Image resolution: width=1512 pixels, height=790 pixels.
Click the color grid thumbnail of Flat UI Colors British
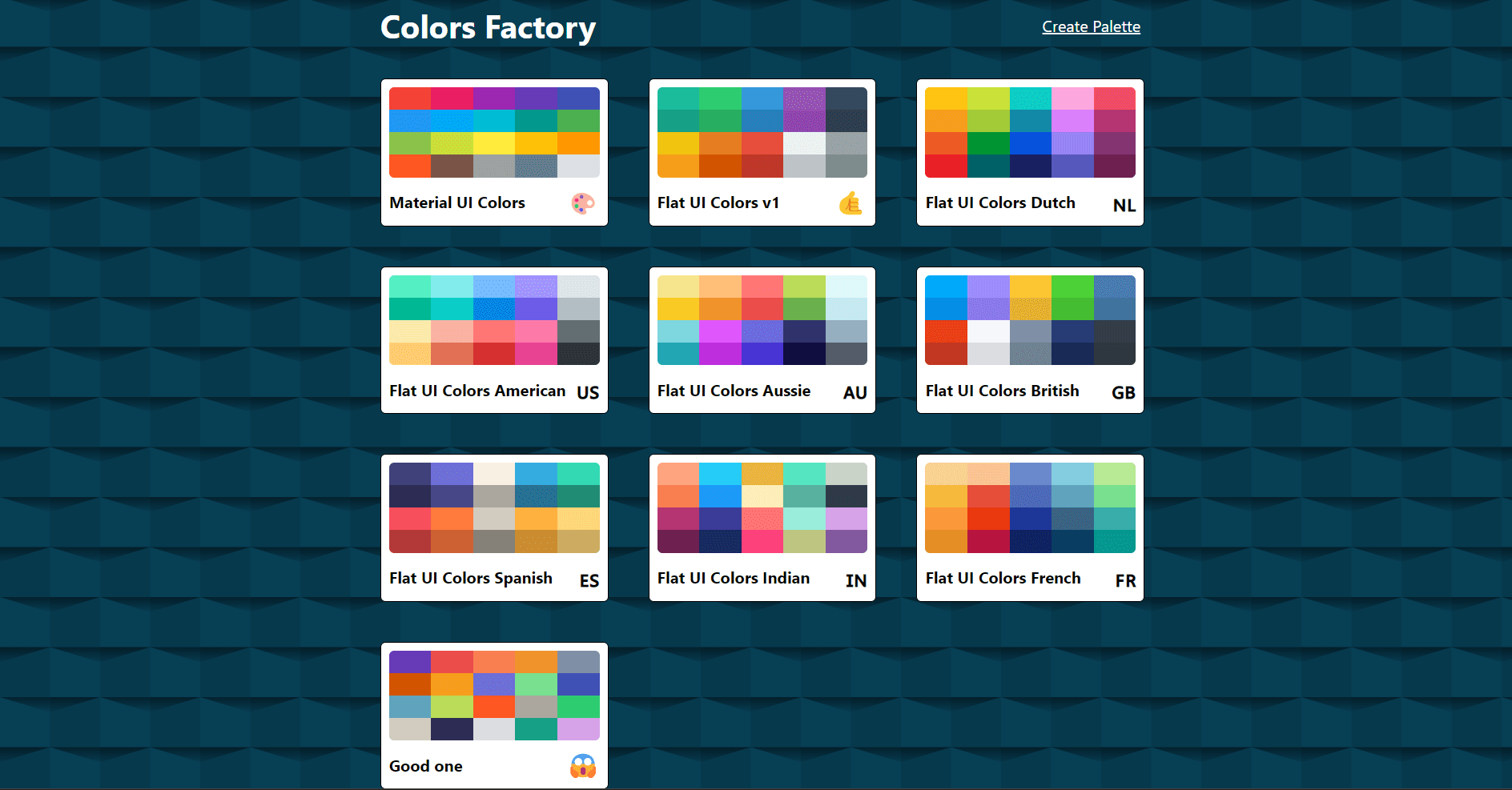1030,320
